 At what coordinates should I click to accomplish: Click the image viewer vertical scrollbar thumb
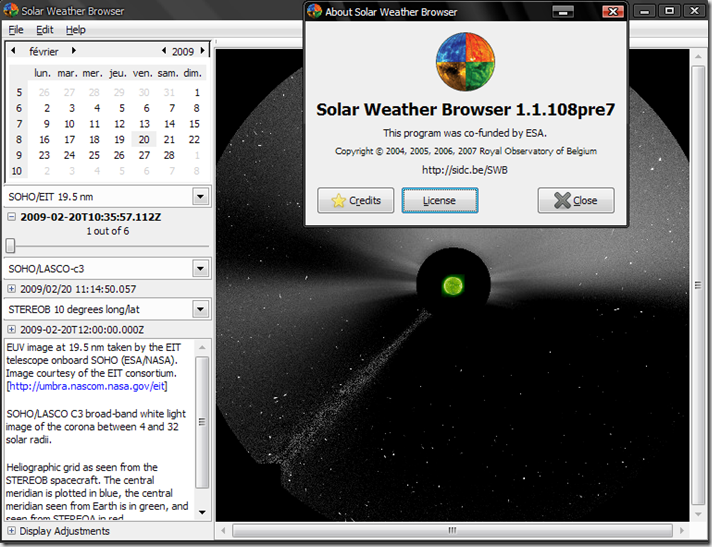point(698,285)
